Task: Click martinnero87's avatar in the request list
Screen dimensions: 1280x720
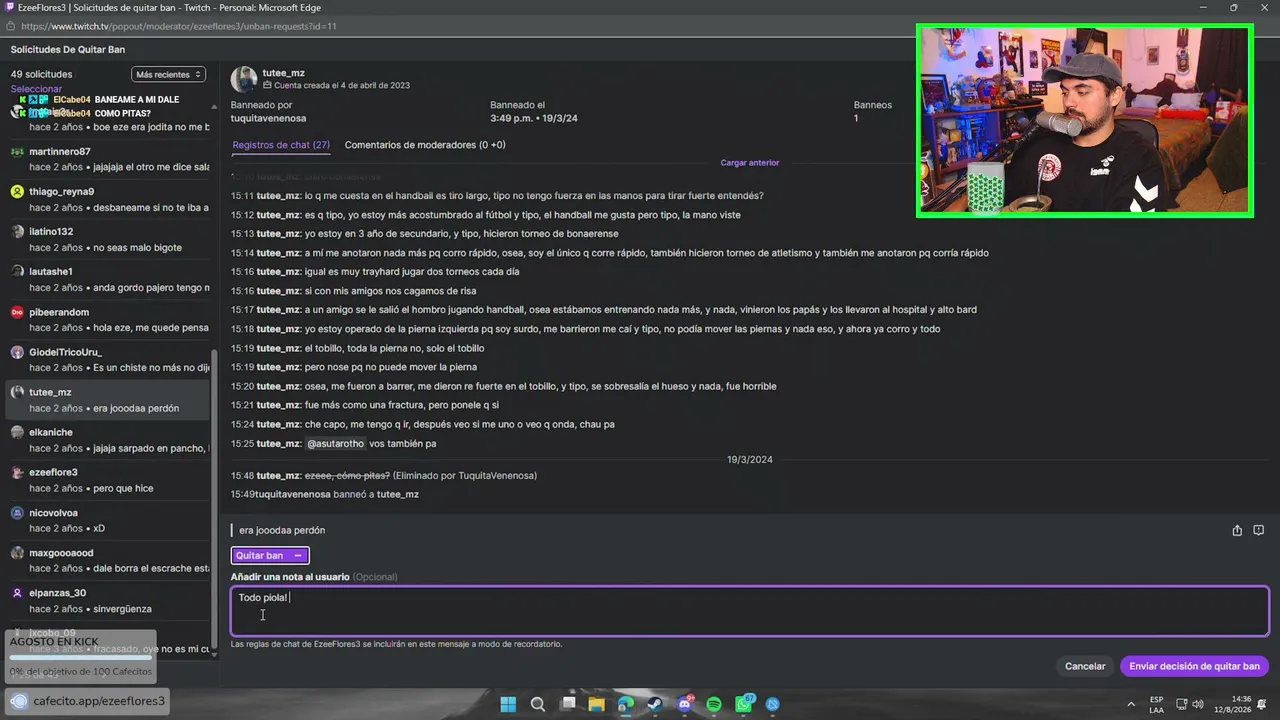Action: 17,152
